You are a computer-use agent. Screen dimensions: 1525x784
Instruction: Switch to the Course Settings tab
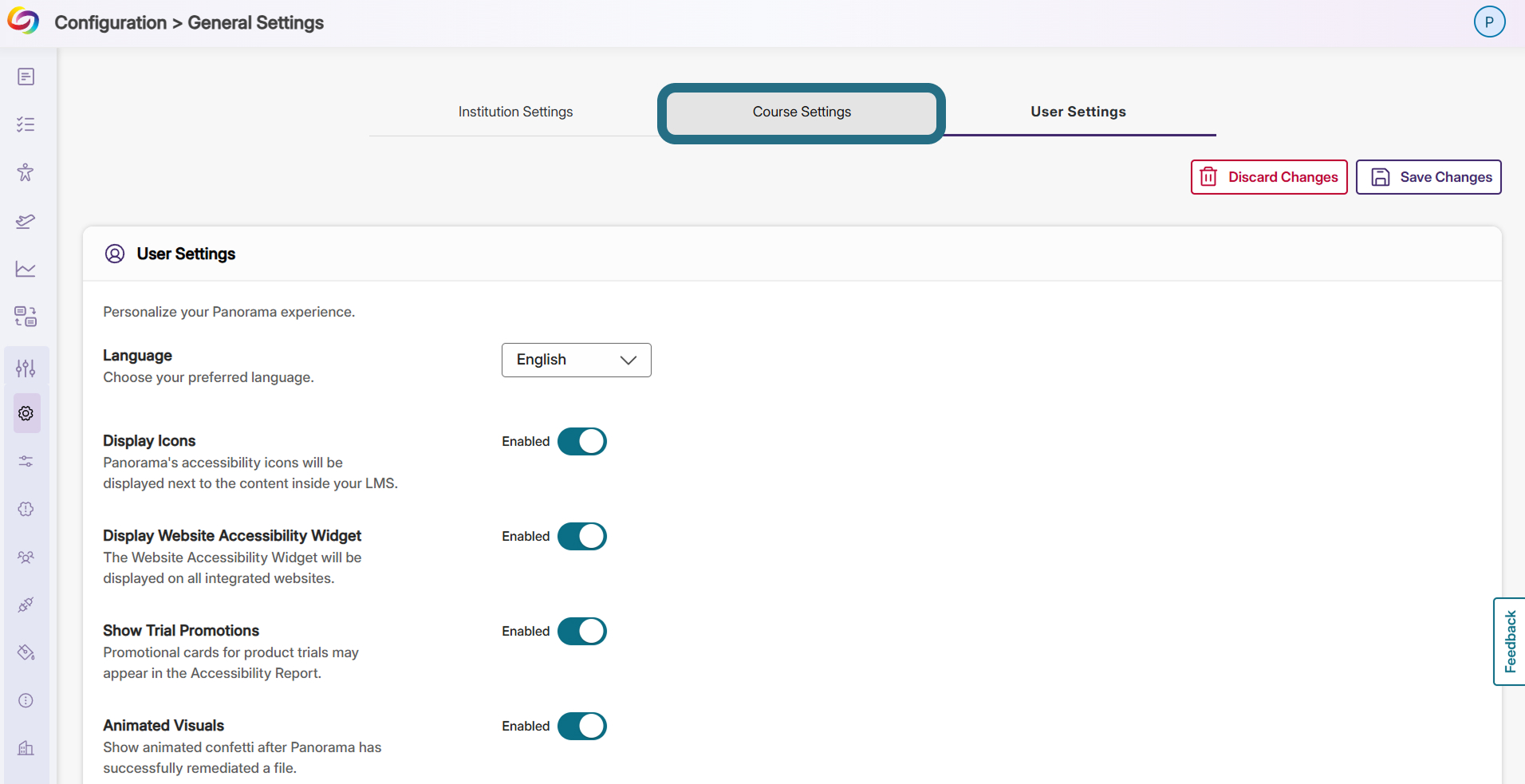click(x=802, y=112)
